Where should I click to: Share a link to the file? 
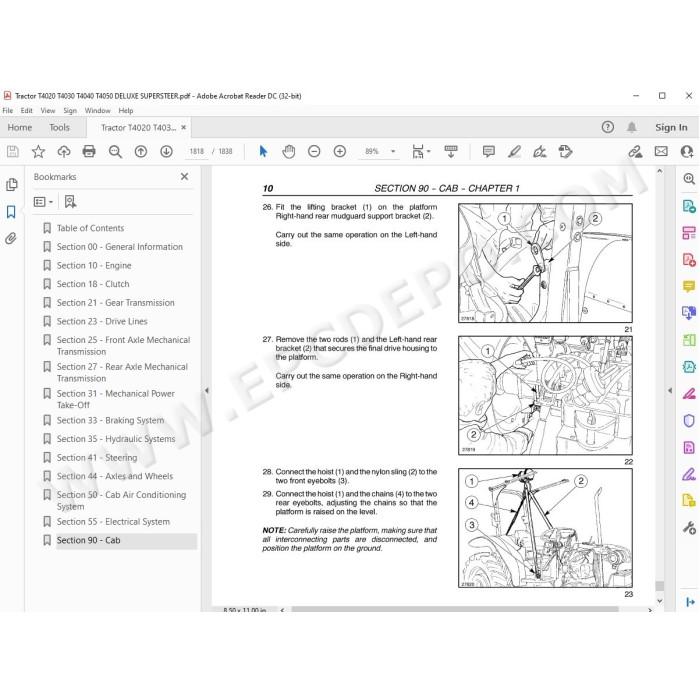point(635,152)
